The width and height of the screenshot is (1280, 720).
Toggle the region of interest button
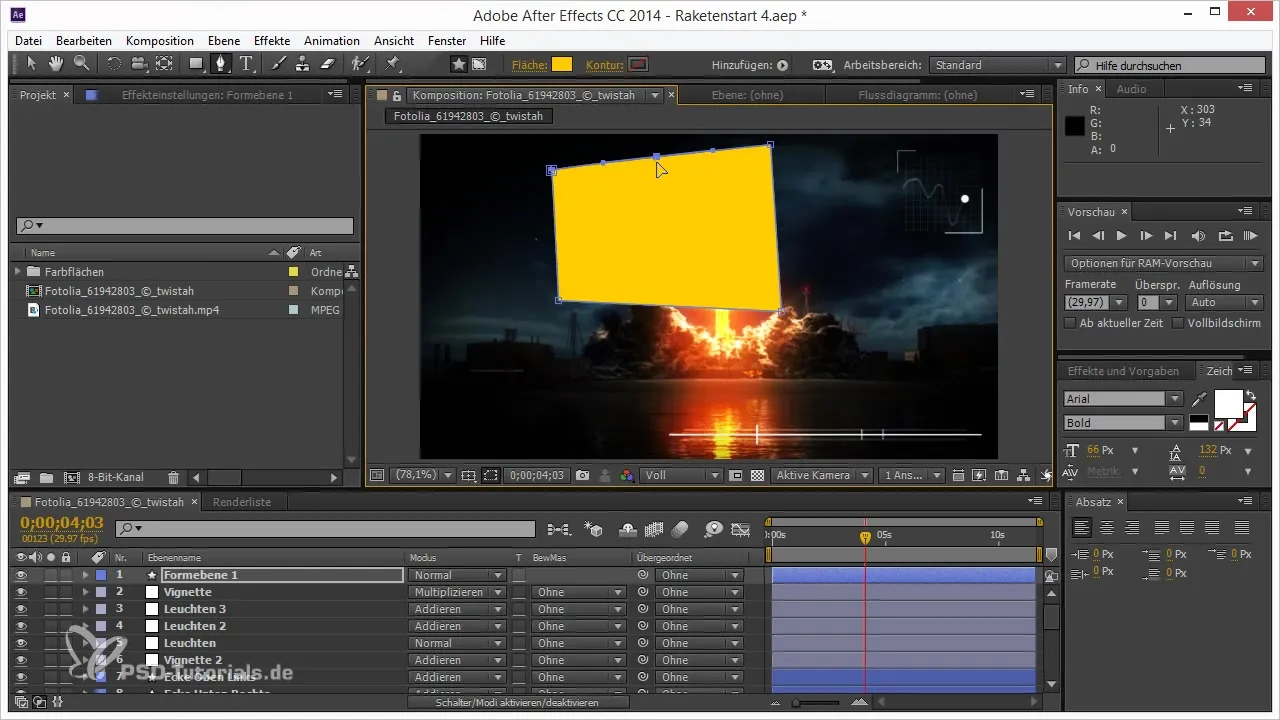click(x=491, y=475)
